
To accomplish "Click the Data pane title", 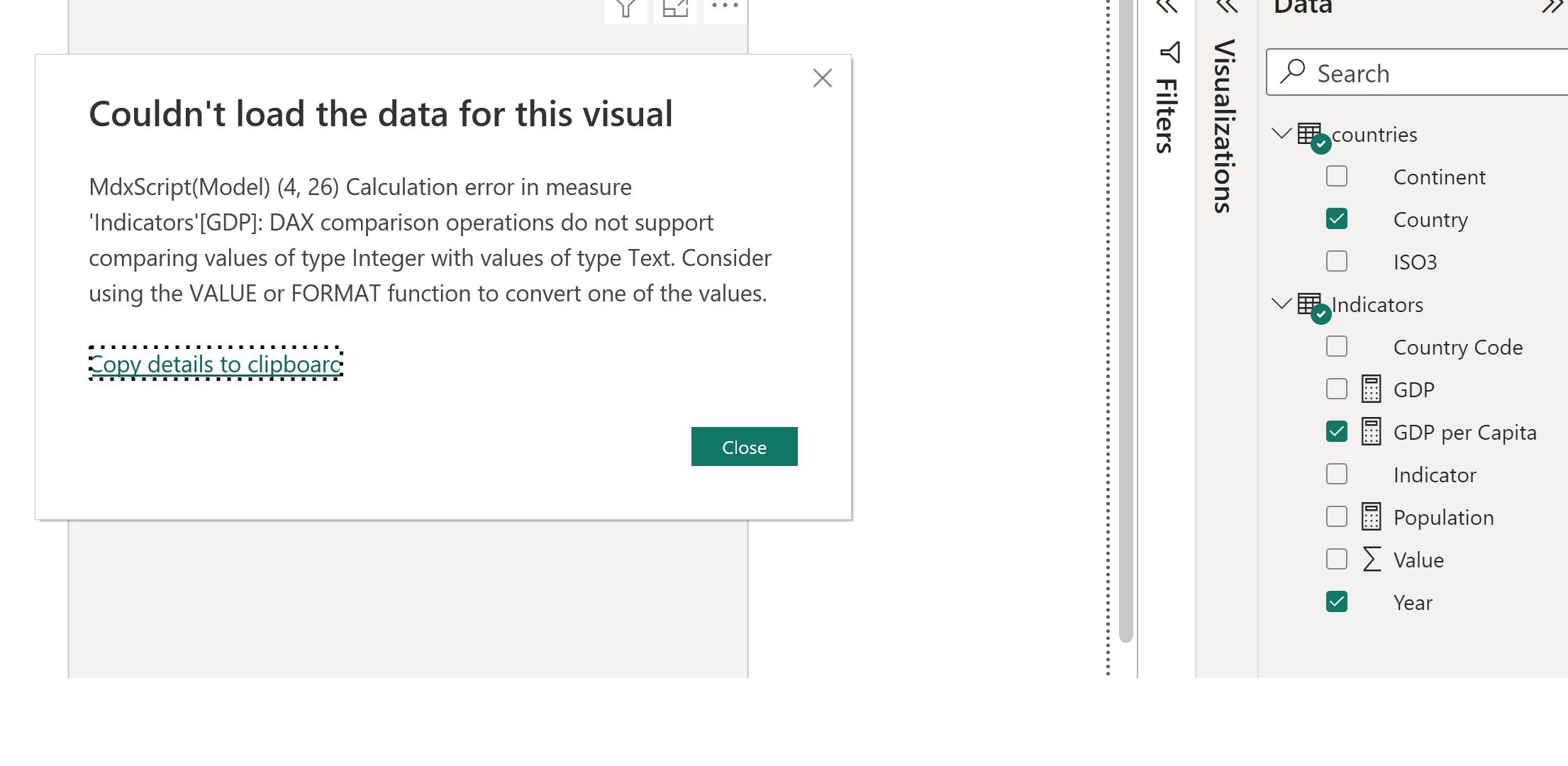I will pos(1303,7).
